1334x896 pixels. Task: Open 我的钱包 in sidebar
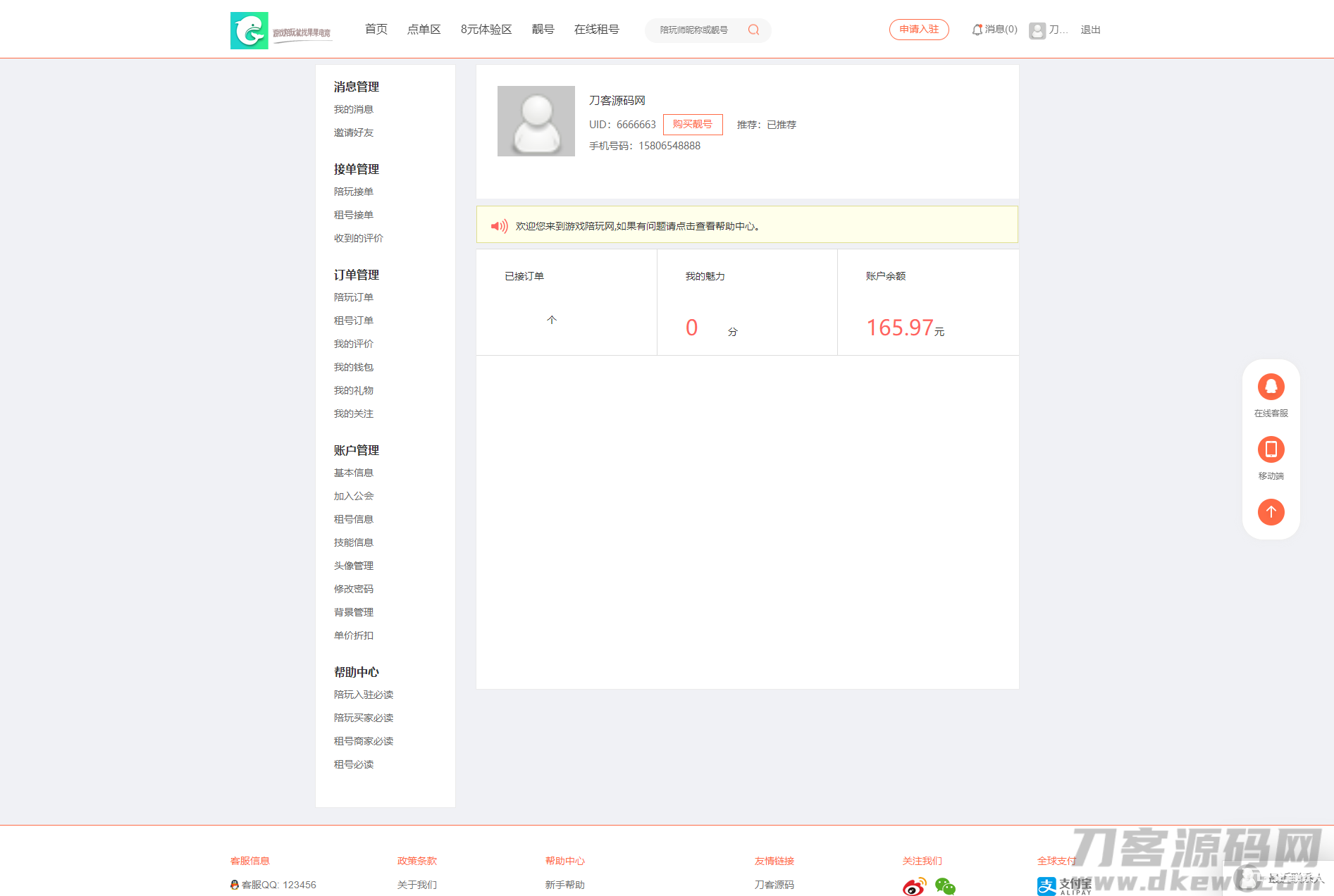coord(354,367)
